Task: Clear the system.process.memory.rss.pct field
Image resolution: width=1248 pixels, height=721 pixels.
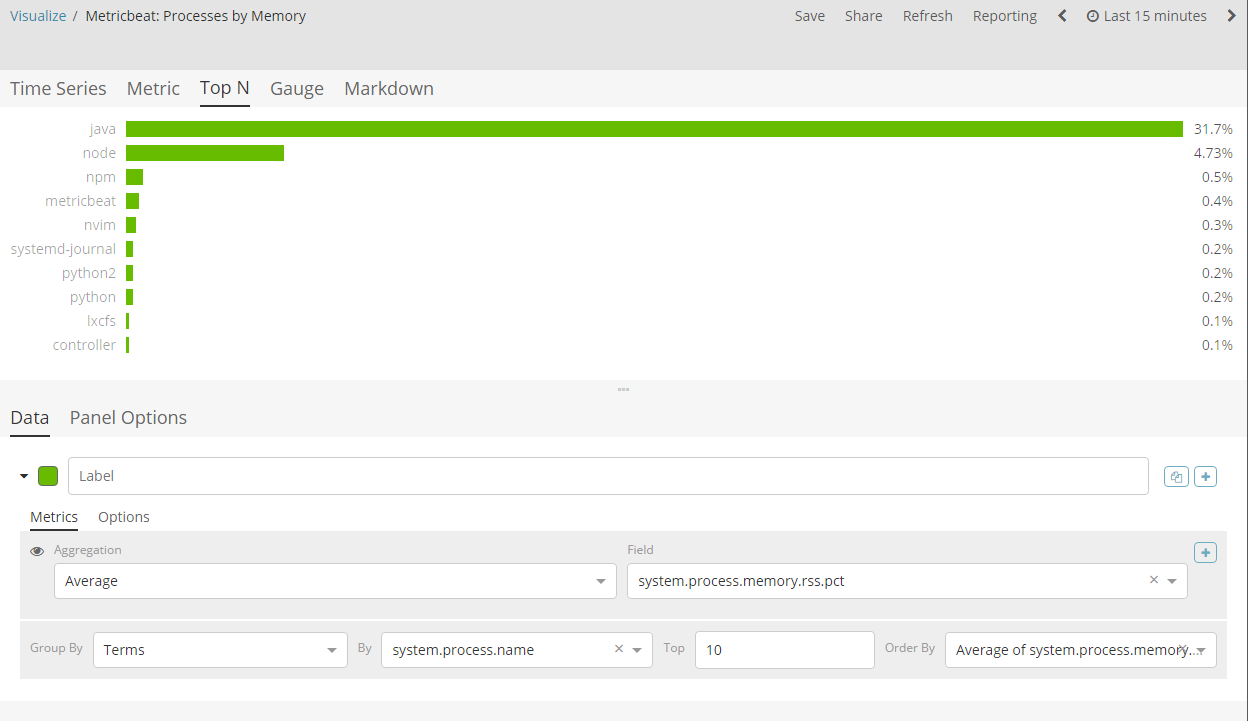Action: coord(1154,580)
